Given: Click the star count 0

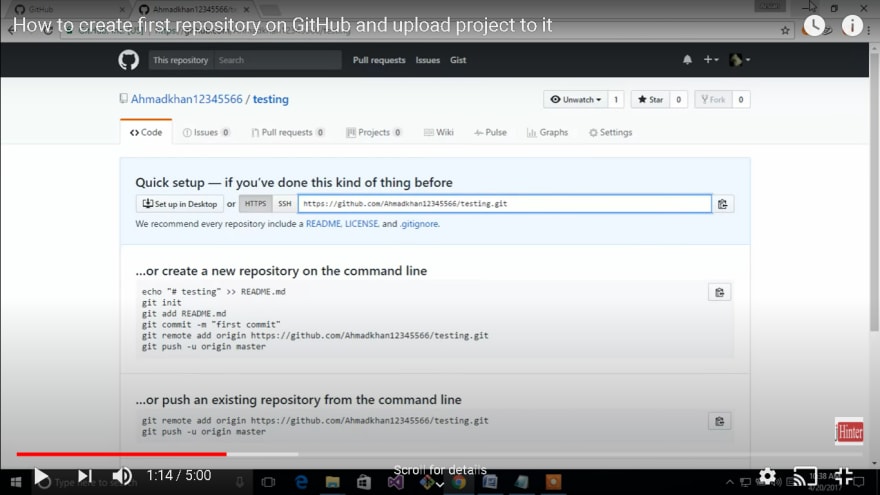Looking at the screenshot, I should [679, 99].
